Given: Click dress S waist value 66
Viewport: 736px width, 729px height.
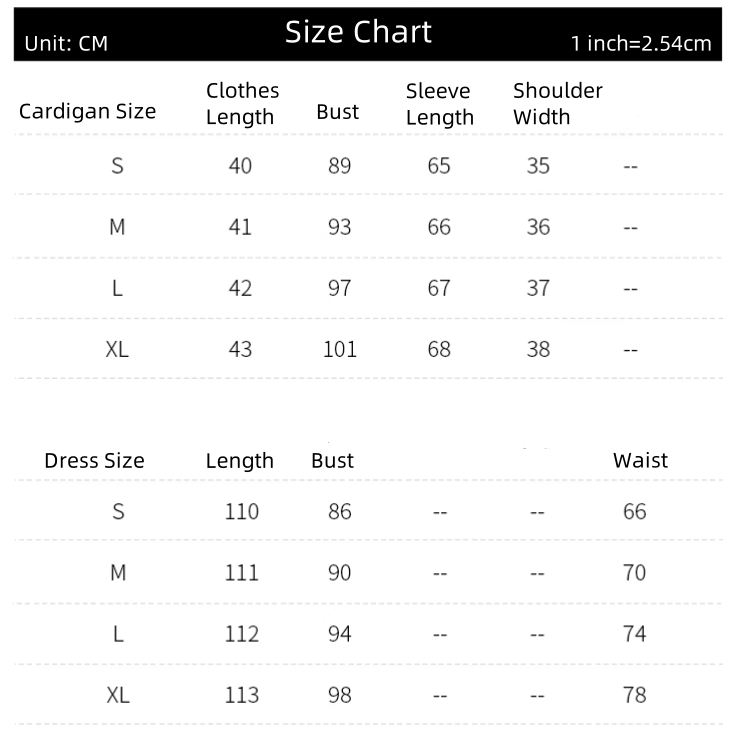Looking at the screenshot, I should 634,512.
